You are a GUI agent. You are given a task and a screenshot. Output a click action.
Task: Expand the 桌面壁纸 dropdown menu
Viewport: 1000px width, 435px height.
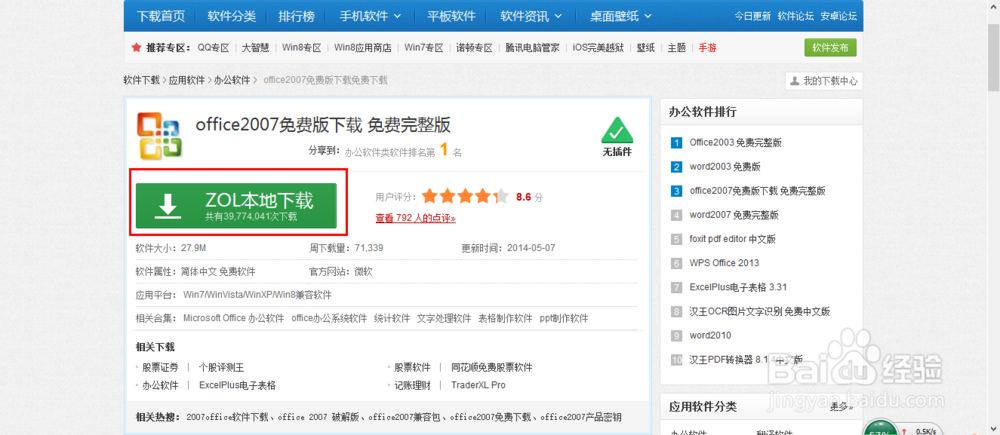[621, 16]
